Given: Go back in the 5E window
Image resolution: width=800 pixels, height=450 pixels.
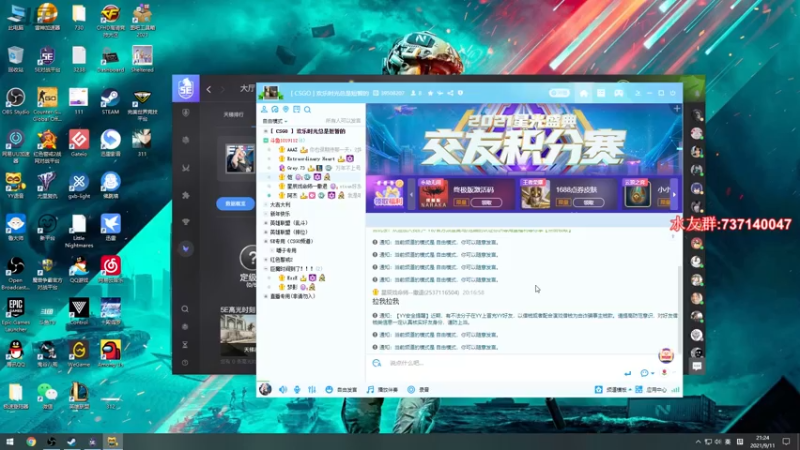Looking at the screenshot, I should [209, 89].
